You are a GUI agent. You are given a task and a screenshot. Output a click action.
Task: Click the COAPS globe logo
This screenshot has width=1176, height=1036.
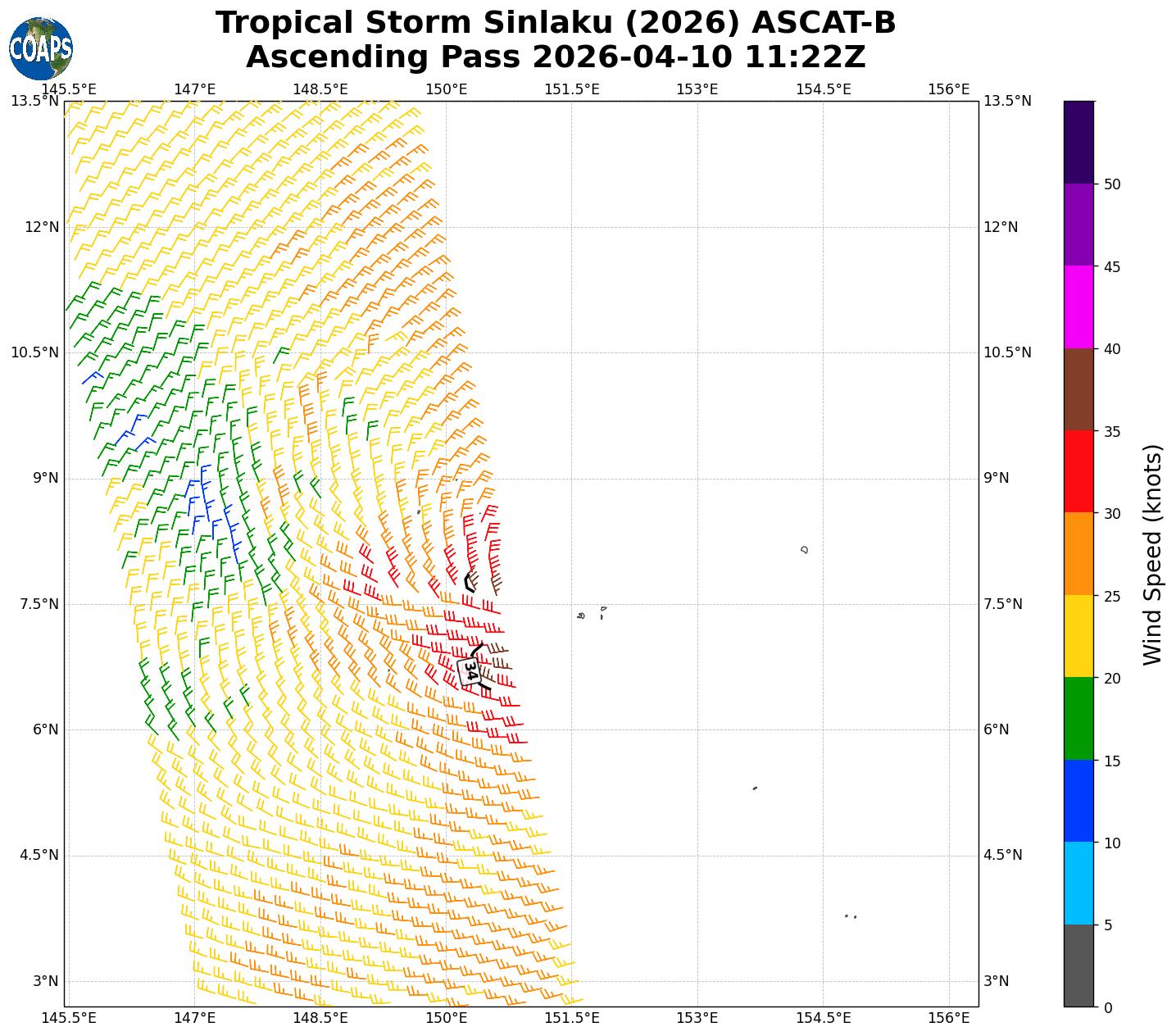click(40, 48)
